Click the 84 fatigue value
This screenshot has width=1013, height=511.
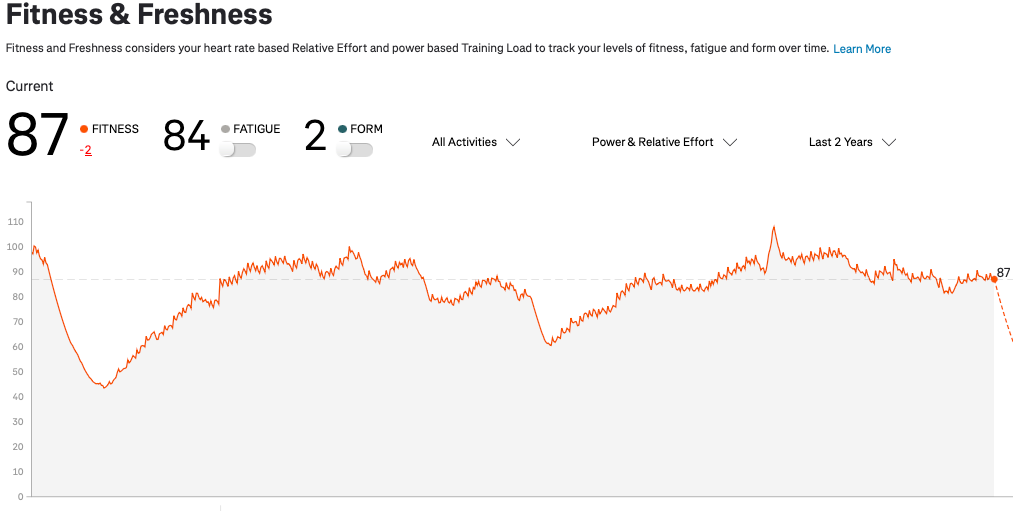(x=186, y=136)
